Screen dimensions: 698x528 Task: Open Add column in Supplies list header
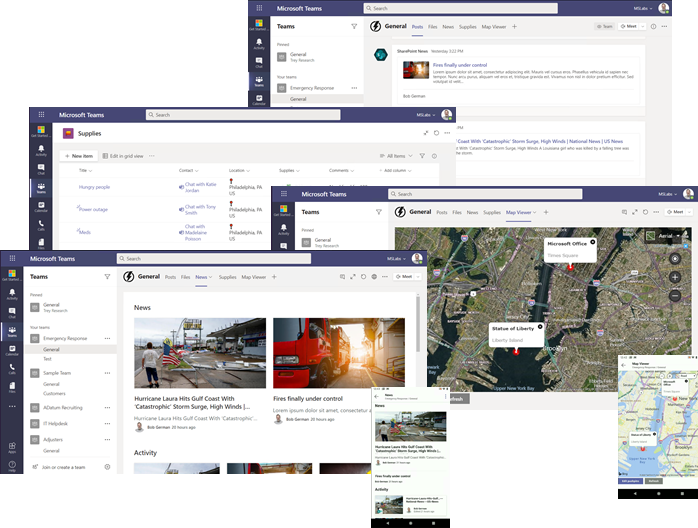395,171
